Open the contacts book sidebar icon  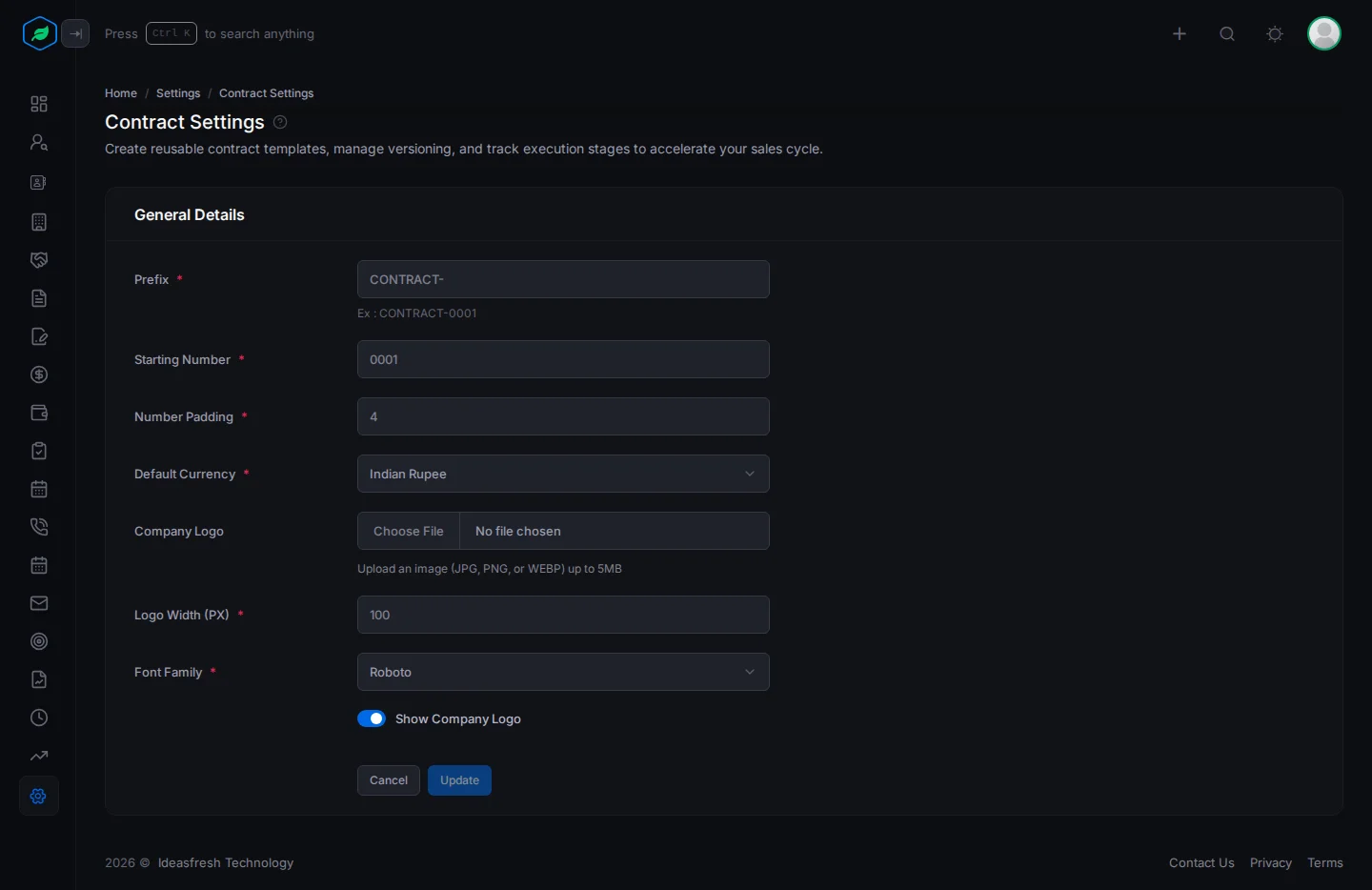[39, 182]
